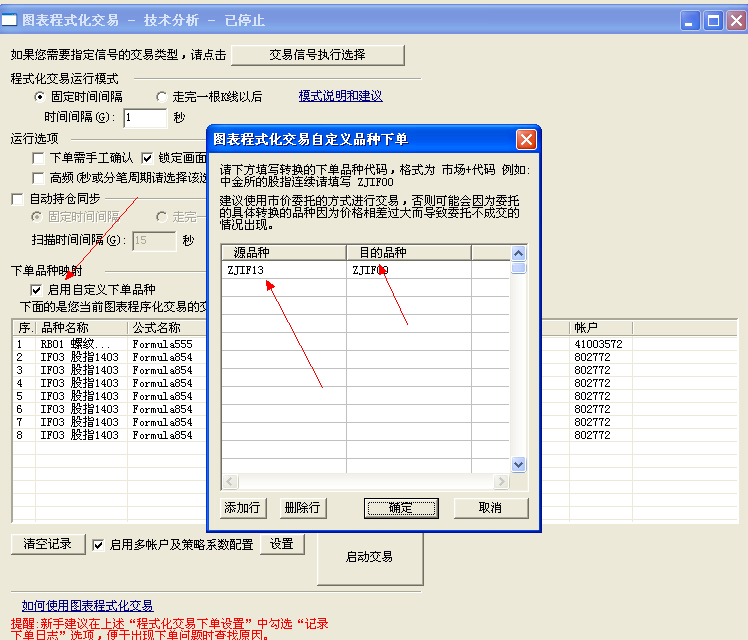This screenshot has height=640, width=748.
Task: Click the 时间间隔 seconds input field
Action: coord(144,118)
